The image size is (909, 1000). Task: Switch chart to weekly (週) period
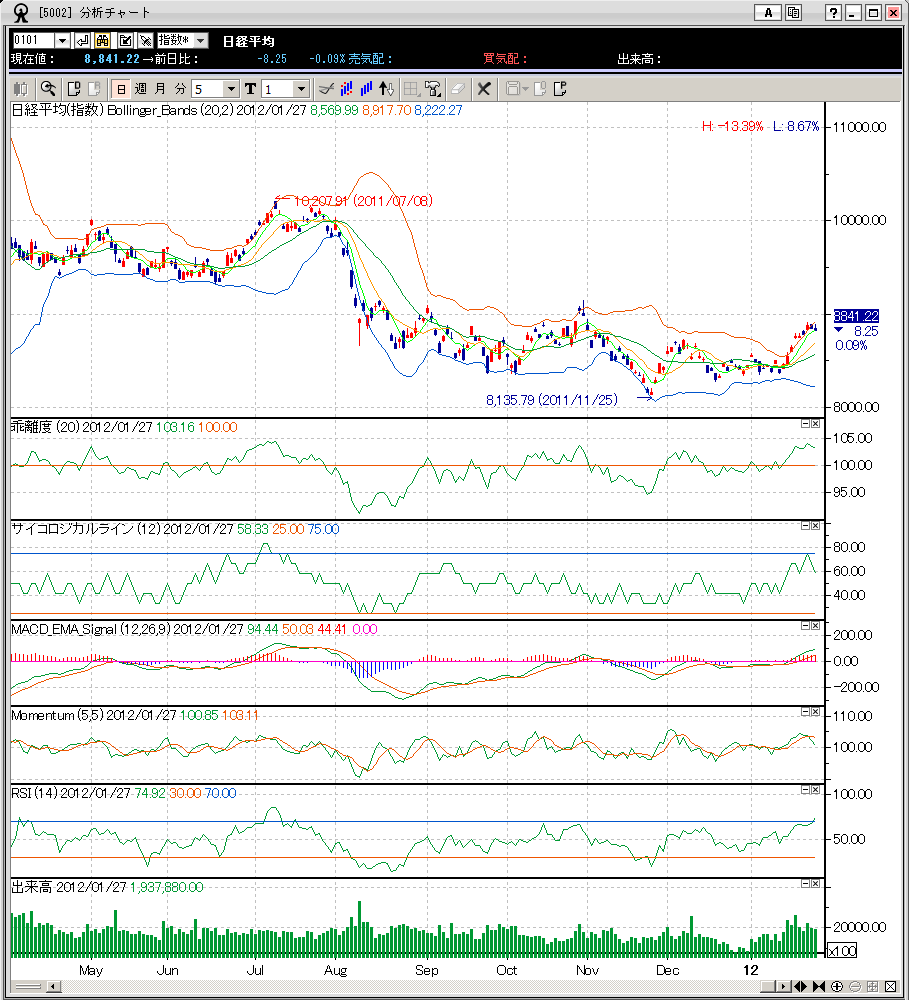[141, 88]
